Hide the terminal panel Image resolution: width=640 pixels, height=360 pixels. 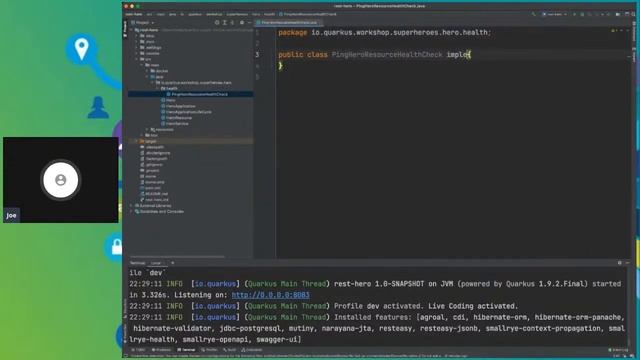(x=627, y=263)
